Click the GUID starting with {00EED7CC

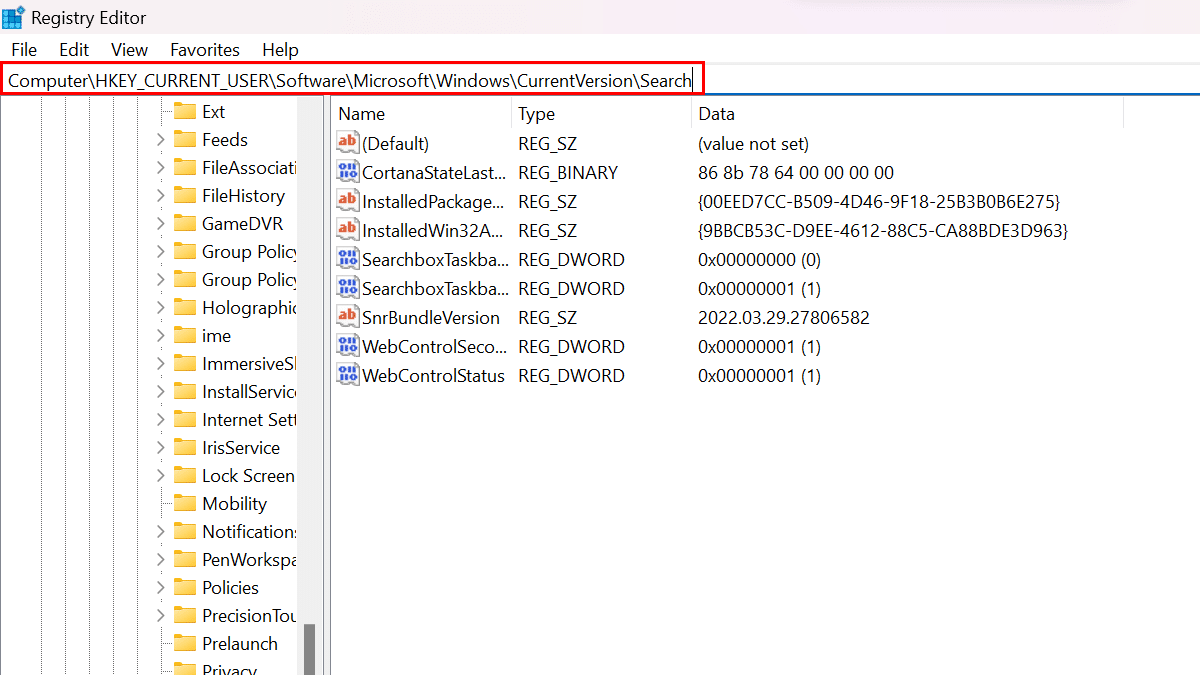[879, 201]
